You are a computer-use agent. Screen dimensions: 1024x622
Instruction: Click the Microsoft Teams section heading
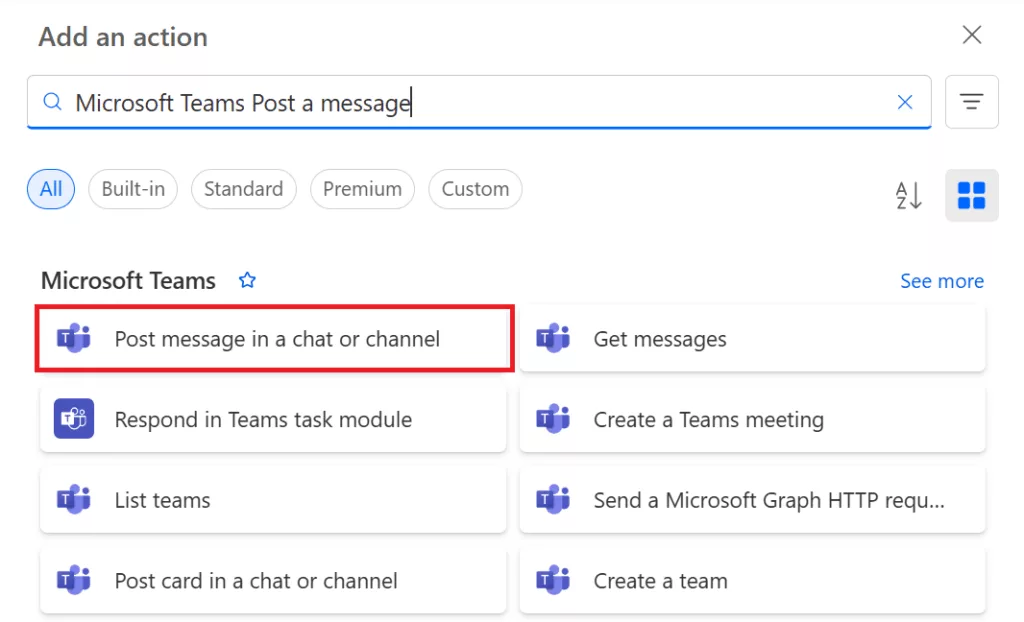click(x=128, y=280)
